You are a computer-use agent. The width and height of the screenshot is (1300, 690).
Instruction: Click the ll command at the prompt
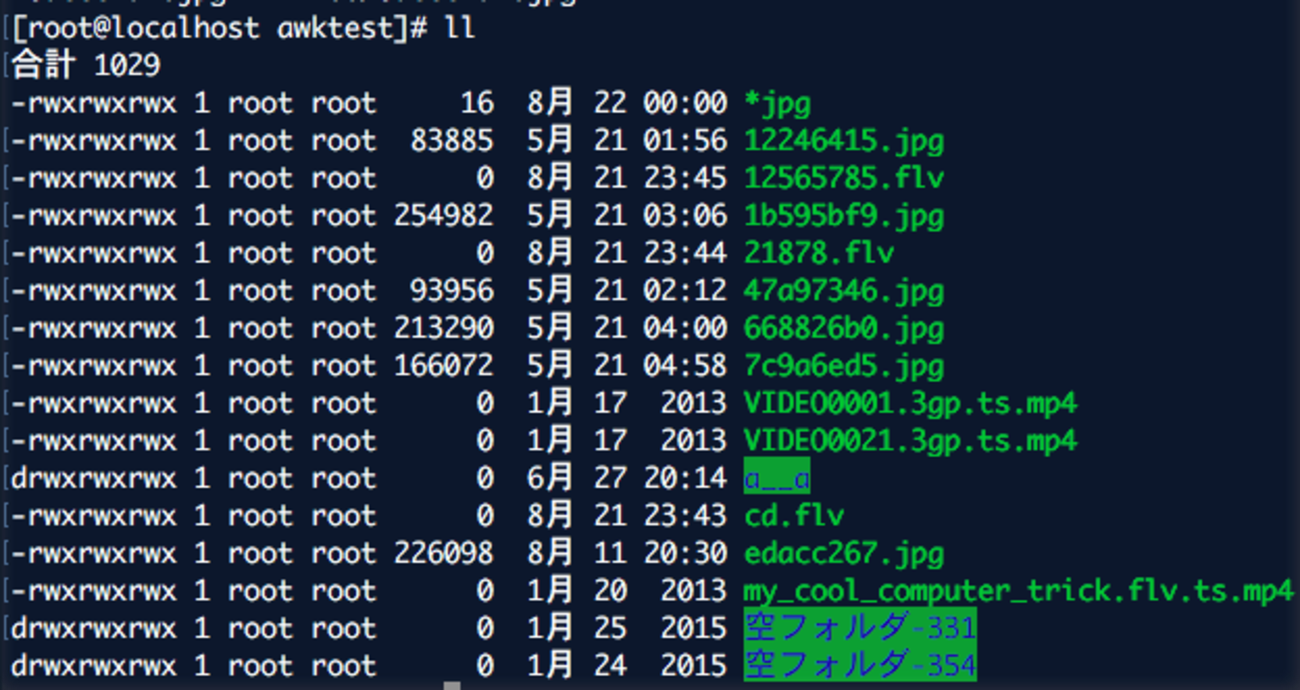click(x=460, y=28)
